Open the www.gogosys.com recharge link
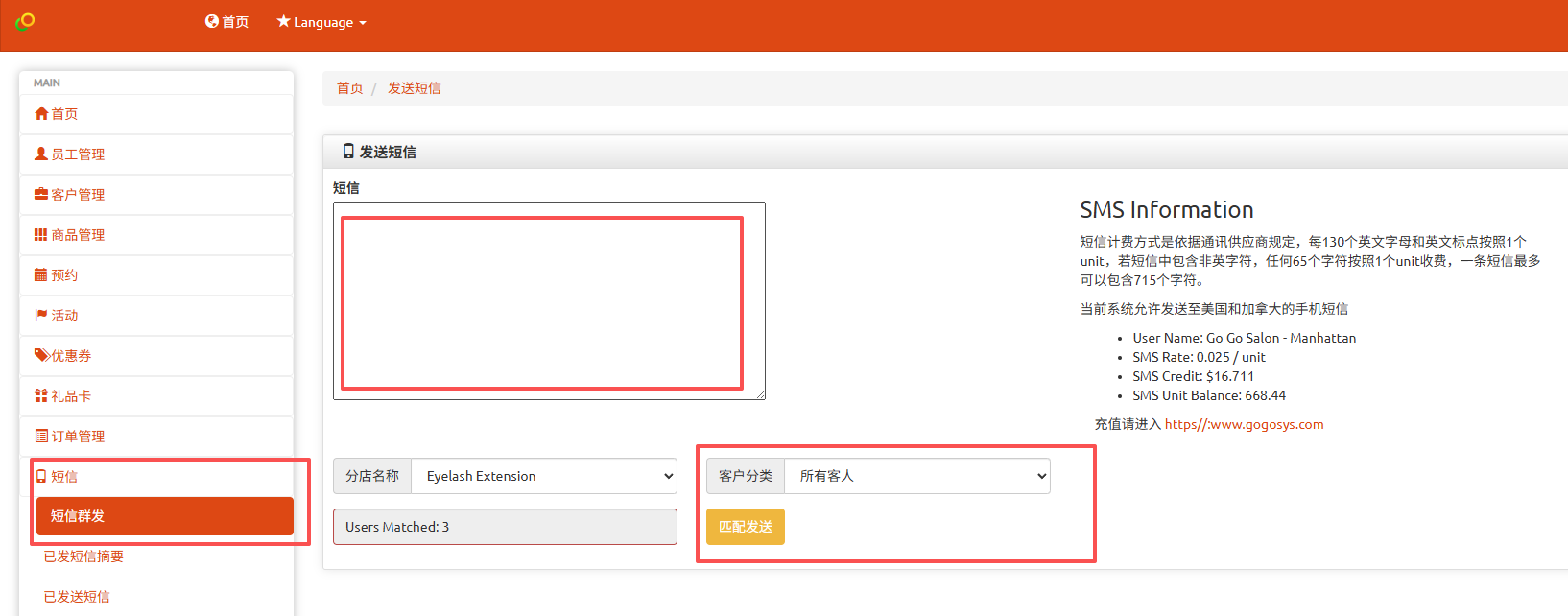This screenshot has height=616, width=1568. point(1244,424)
